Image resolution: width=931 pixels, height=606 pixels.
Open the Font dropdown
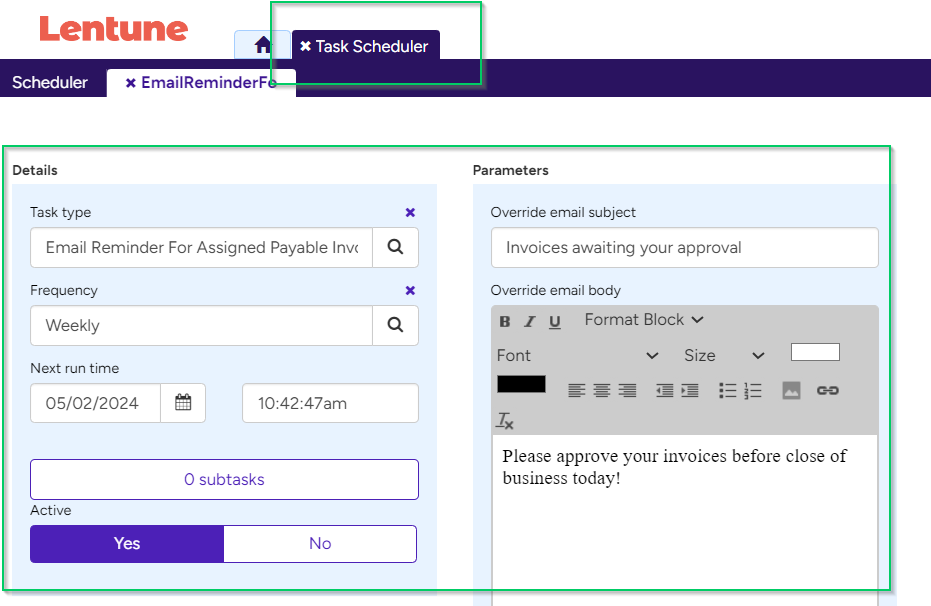[x=578, y=356]
